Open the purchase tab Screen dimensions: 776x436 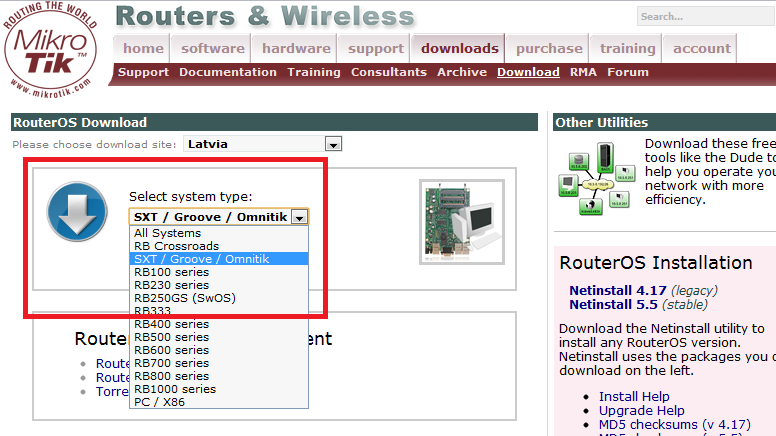tap(549, 48)
